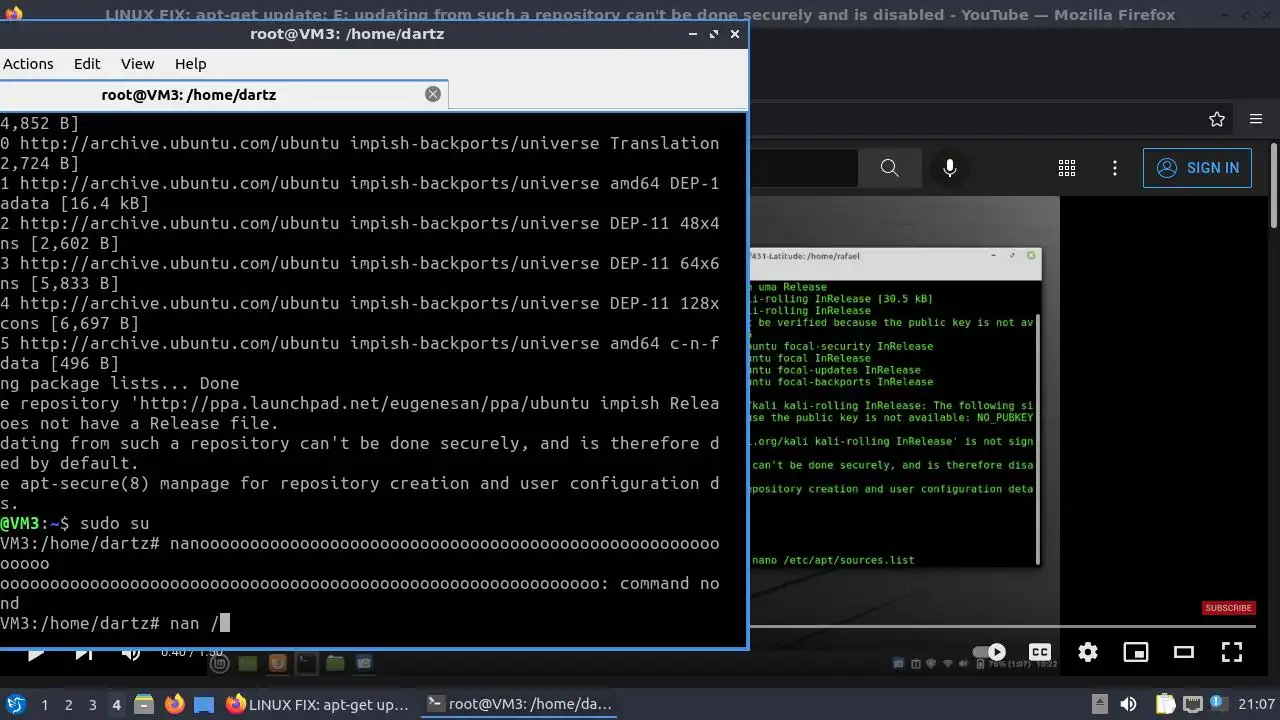Open the system volume tray control

1128,704
